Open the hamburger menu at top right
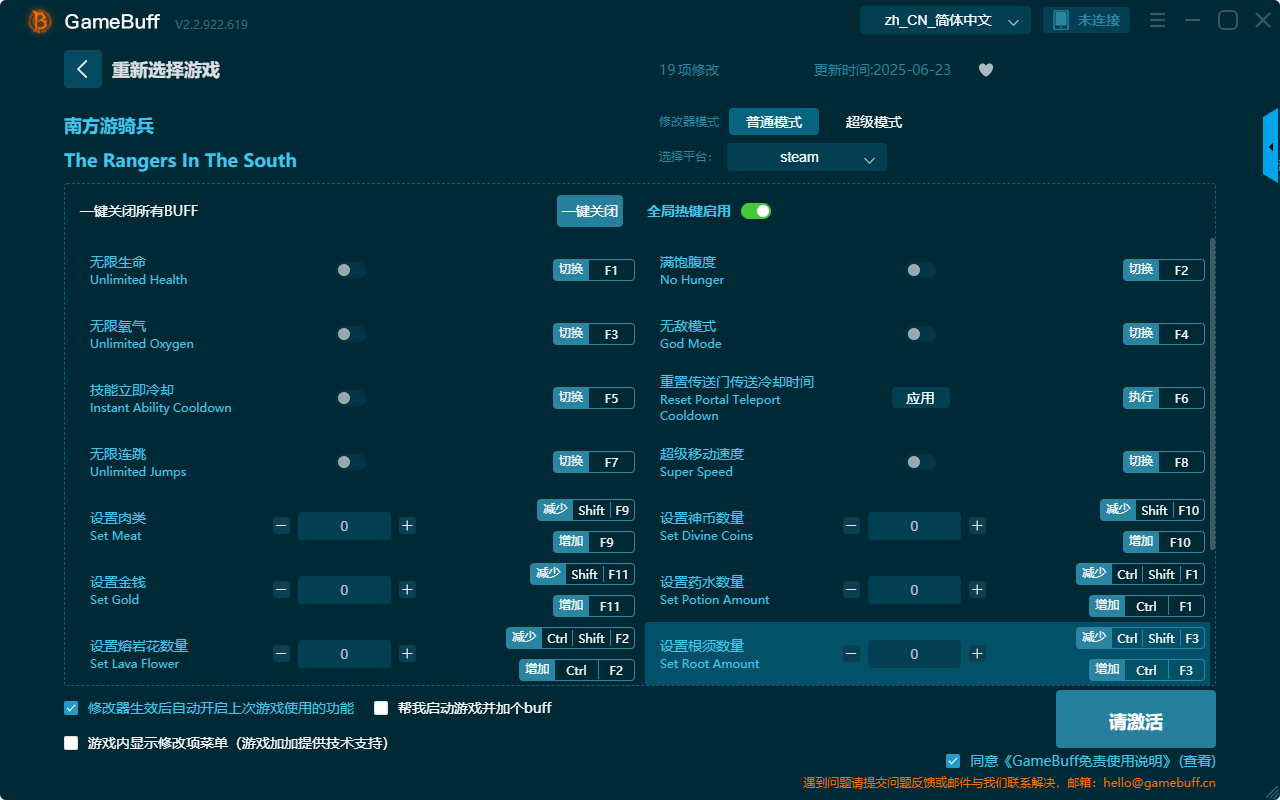1280x800 pixels. pos(1157,20)
